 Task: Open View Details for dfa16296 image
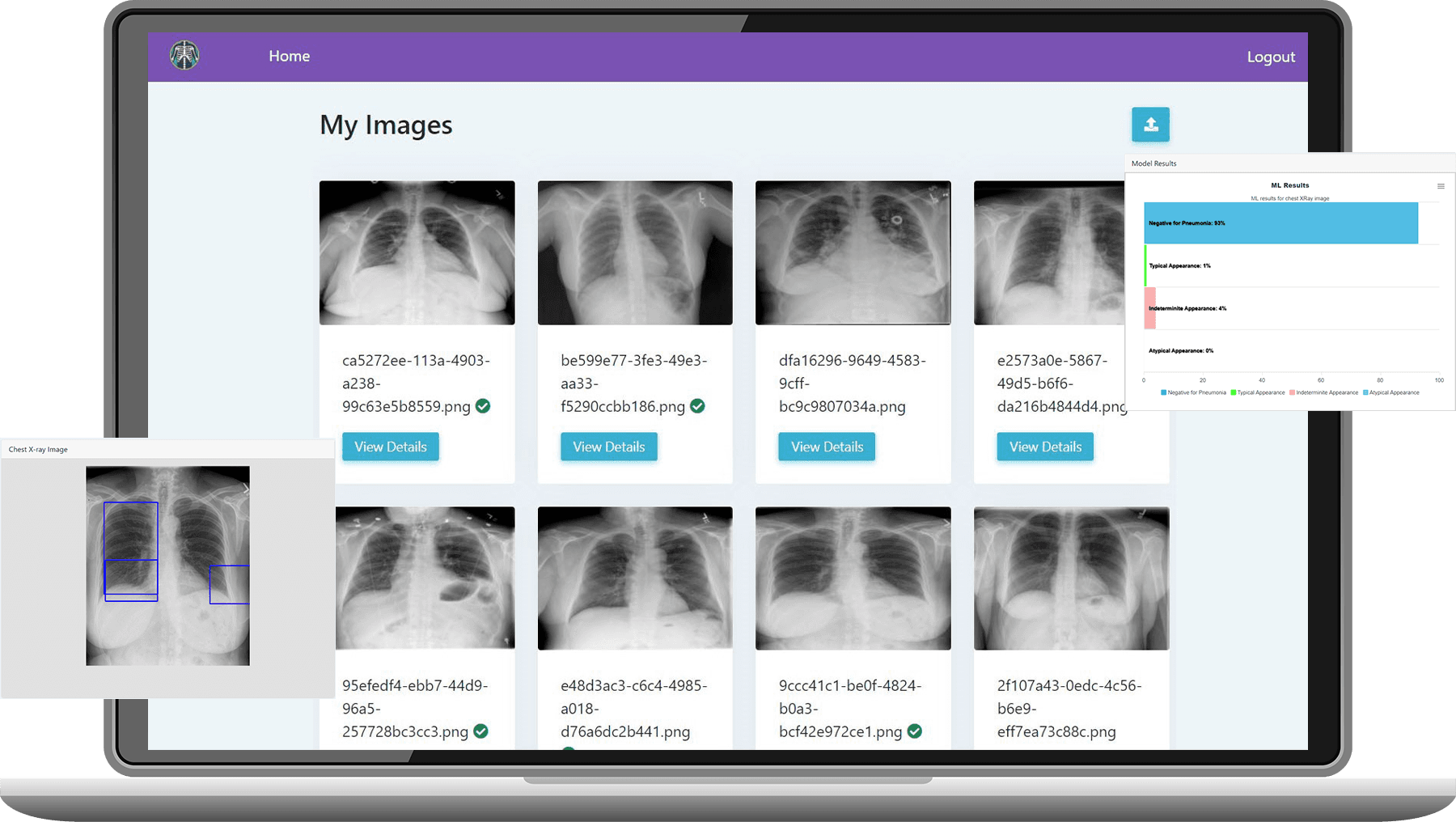tap(827, 447)
